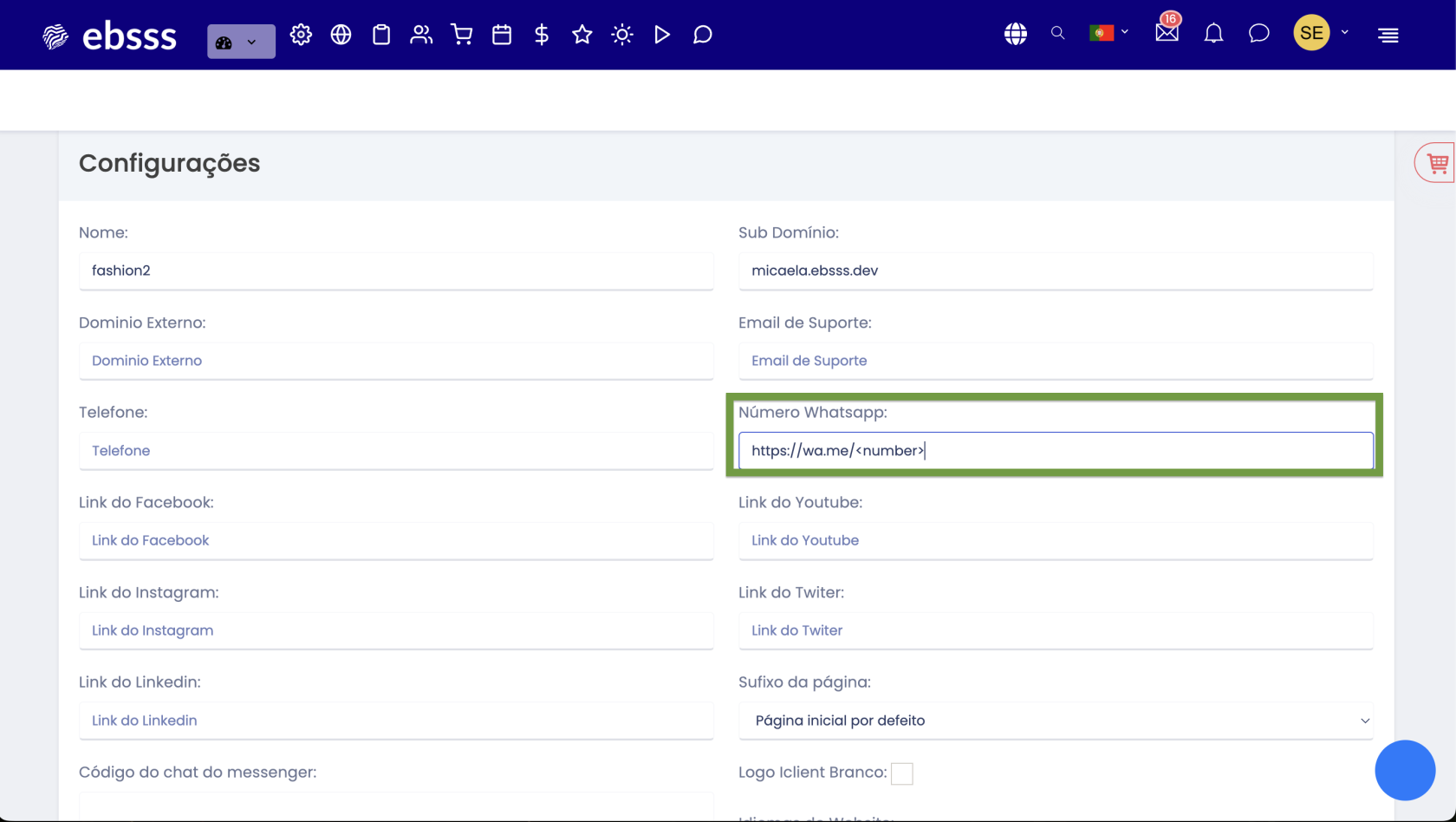Click the Telefone input field

click(396, 451)
